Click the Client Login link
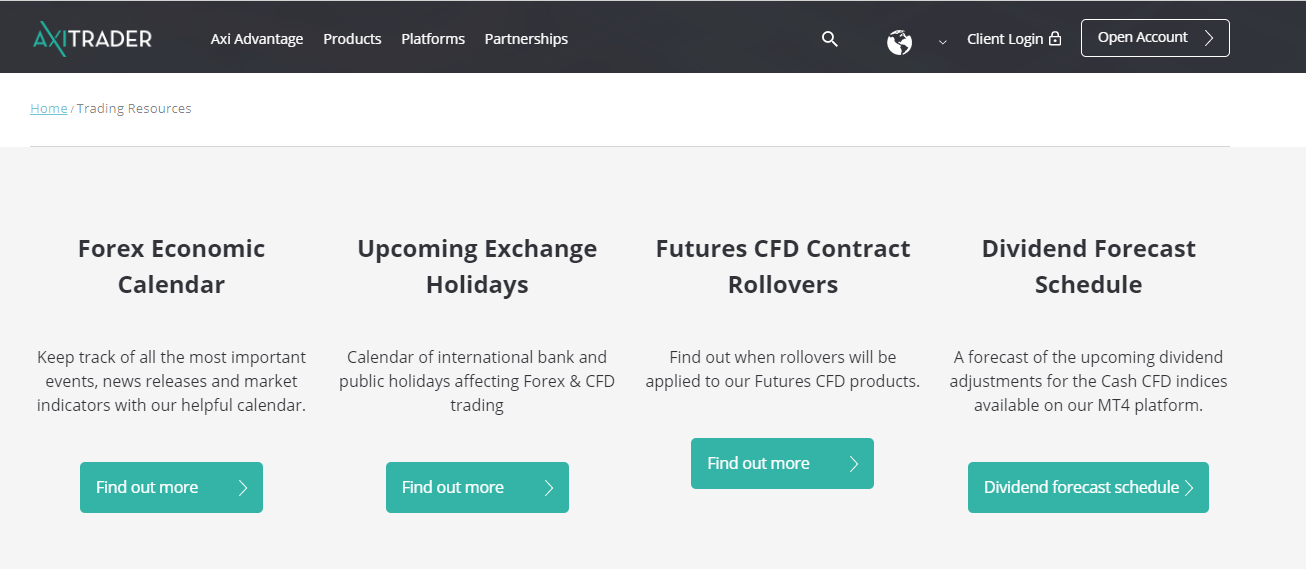Screen dimensions: 1306x569 pos(1004,39)
